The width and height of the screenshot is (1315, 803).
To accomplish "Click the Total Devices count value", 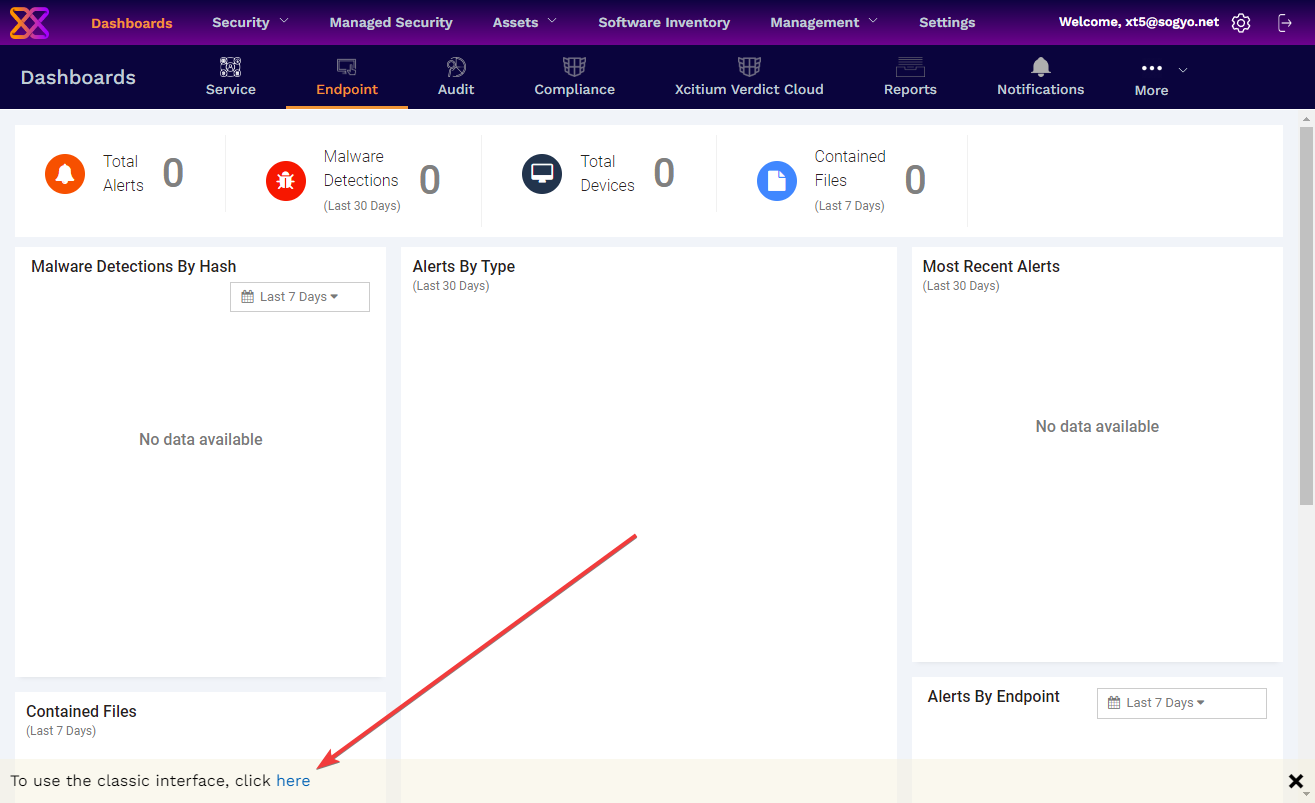I will [664, 173].
